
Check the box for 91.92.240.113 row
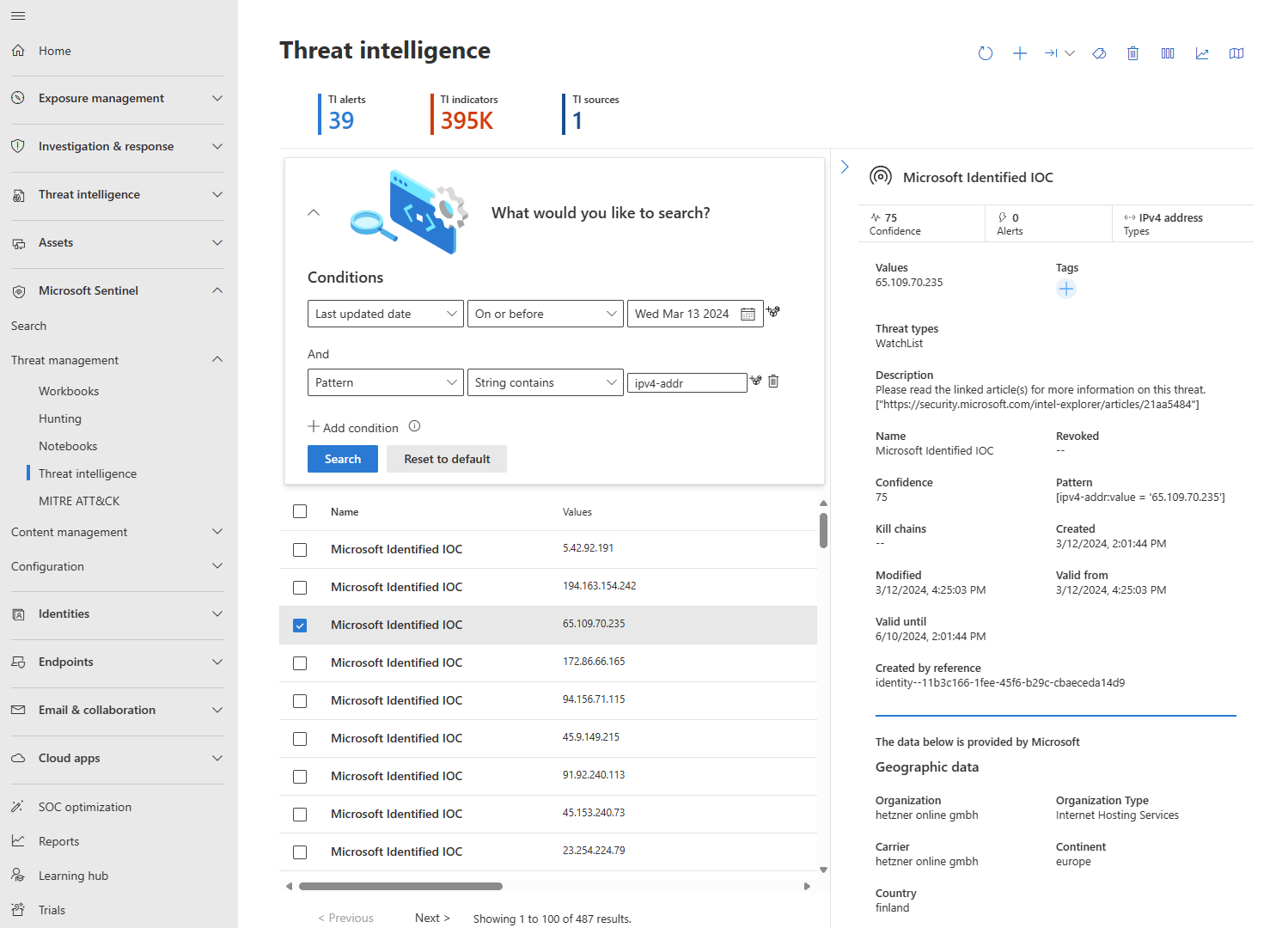point(300,777)
